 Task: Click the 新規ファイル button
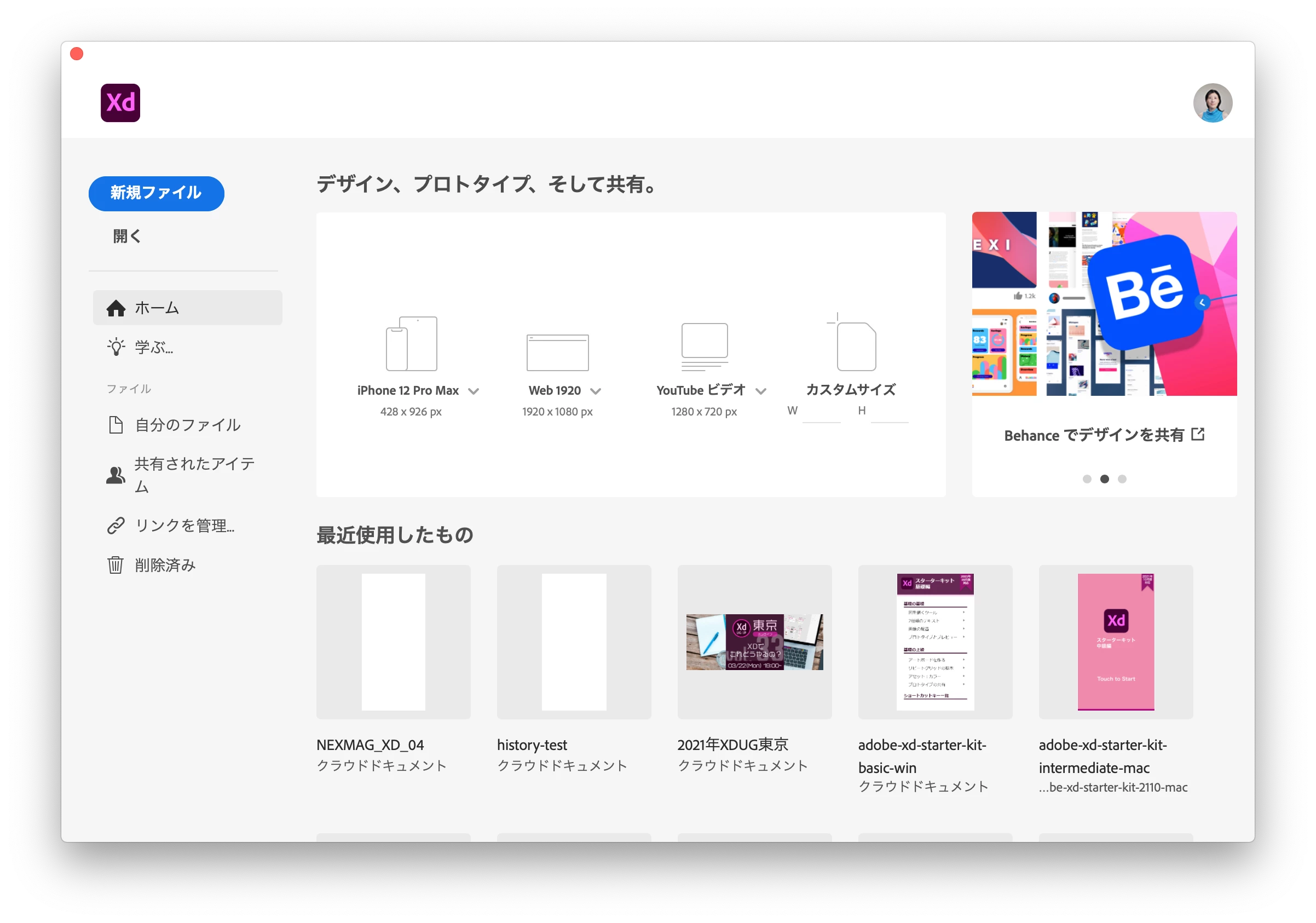pos(156,193)
